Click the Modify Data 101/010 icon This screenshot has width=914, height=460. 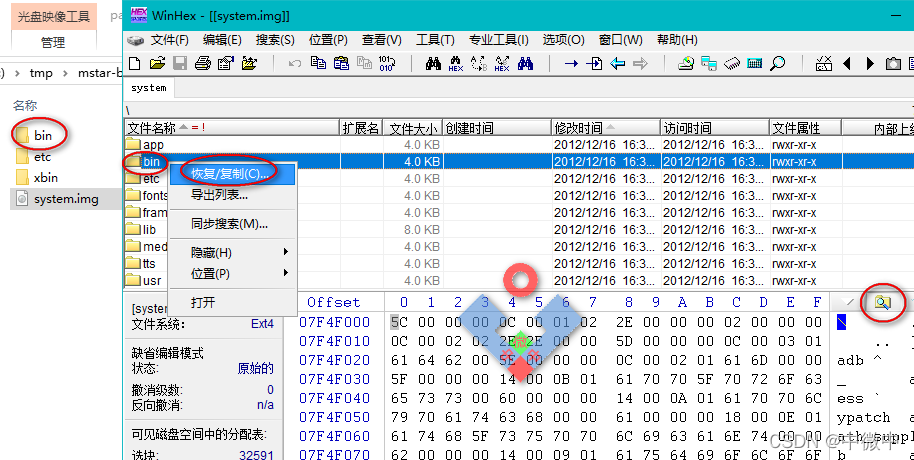pos(387,63)
